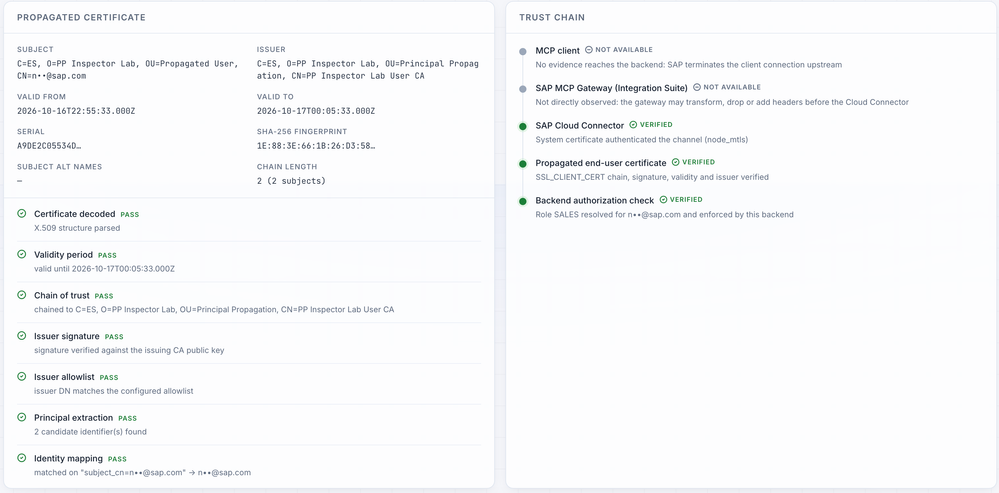The width and height of the screenshot is (999, 493).
Task: Click the MCP client step title
Action: pyautogui.click(x=557, y=50)
